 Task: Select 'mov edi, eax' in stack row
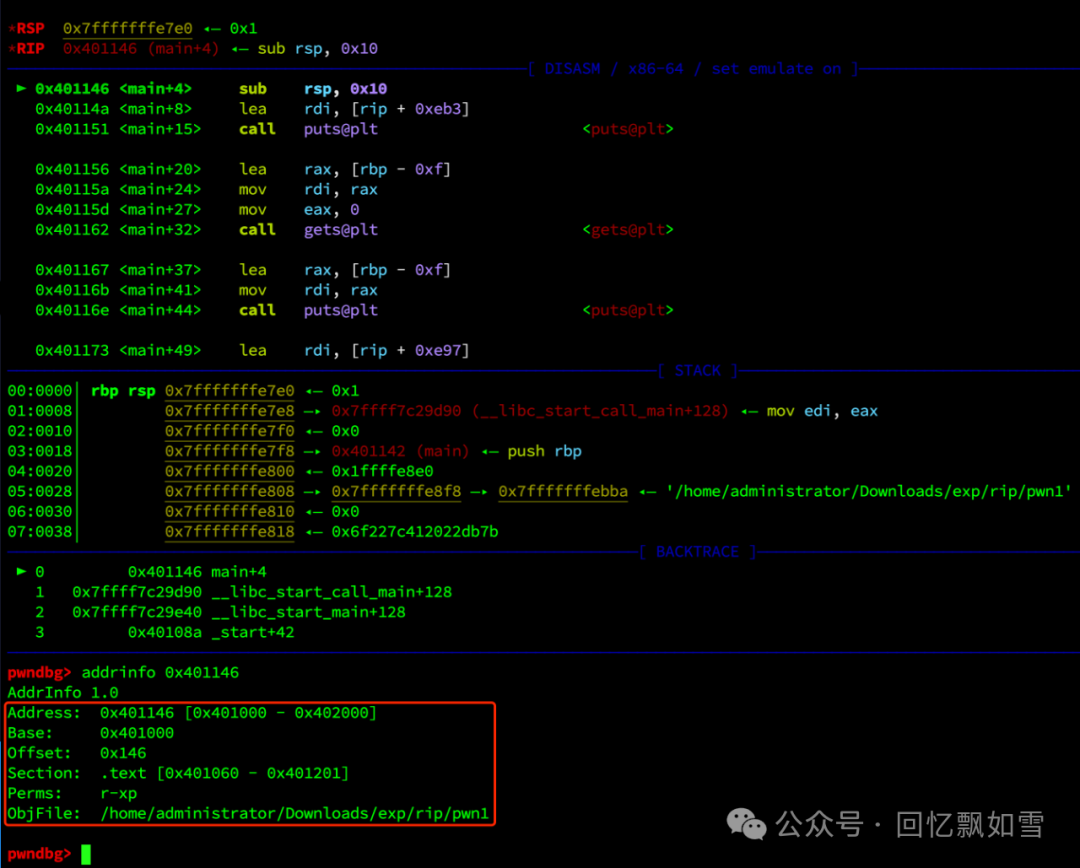pyautogui.click(x=822, y=411)
